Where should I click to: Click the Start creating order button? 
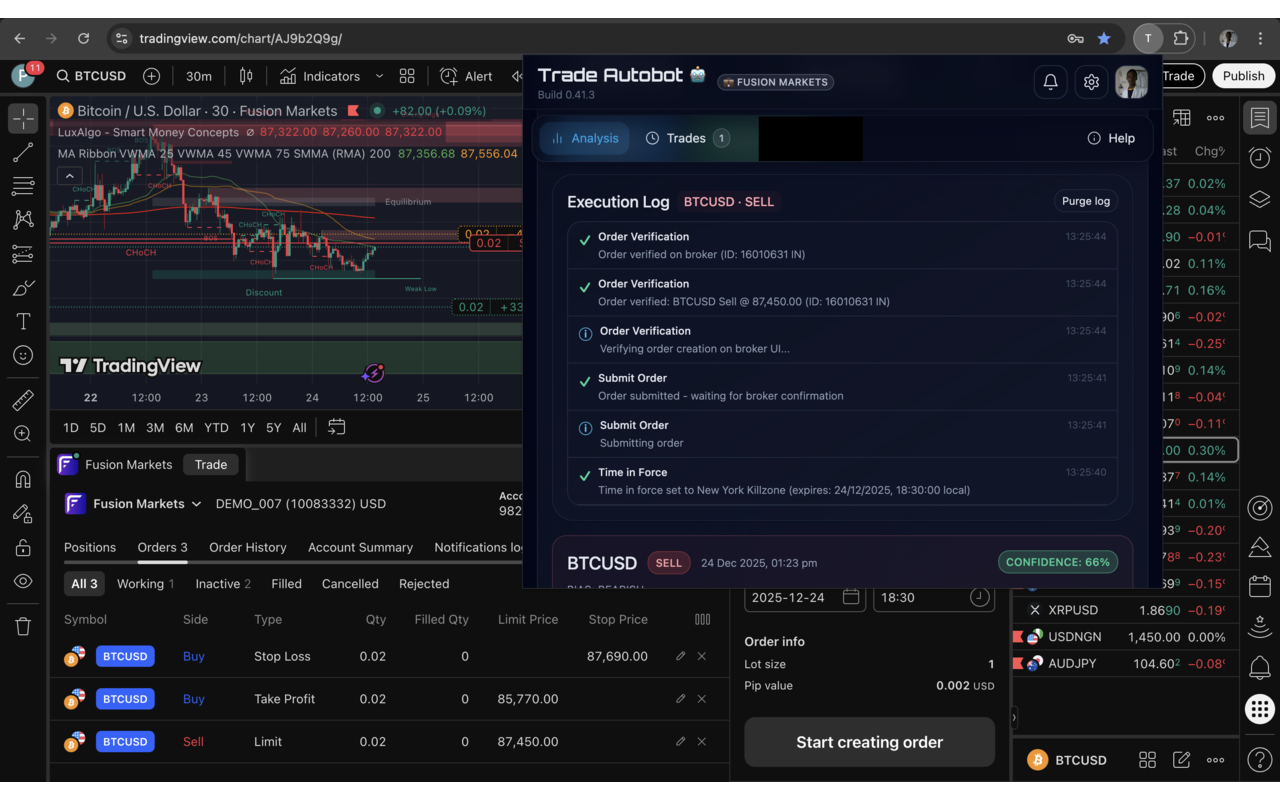869,742
